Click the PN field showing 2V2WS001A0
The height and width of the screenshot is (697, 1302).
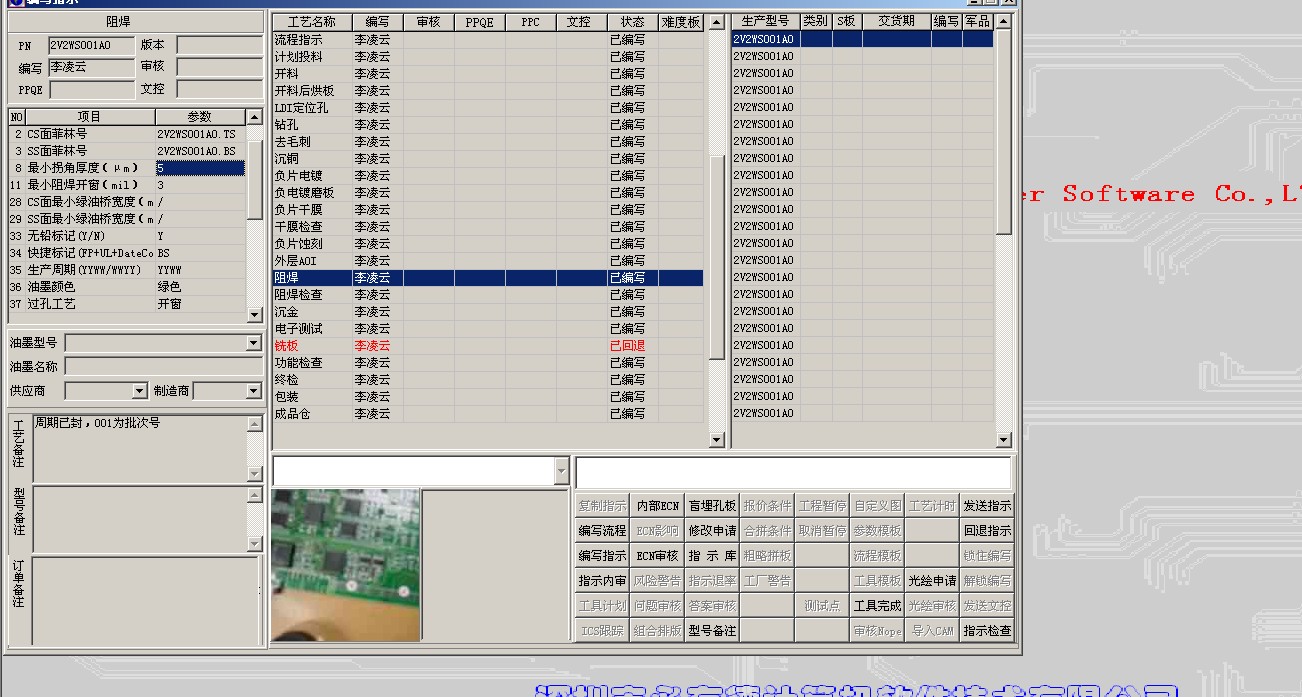point(91,45)
